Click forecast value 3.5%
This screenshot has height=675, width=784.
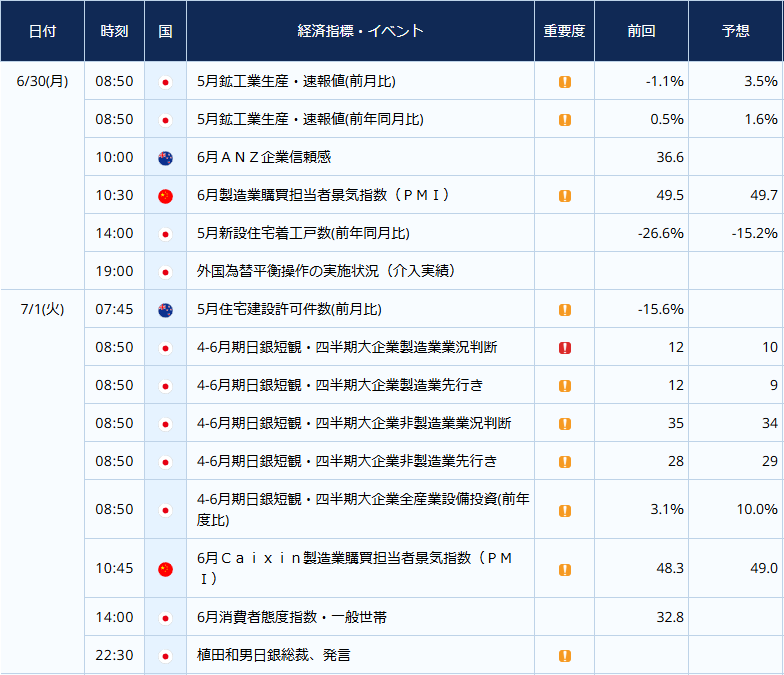click(x=760, y=81)
